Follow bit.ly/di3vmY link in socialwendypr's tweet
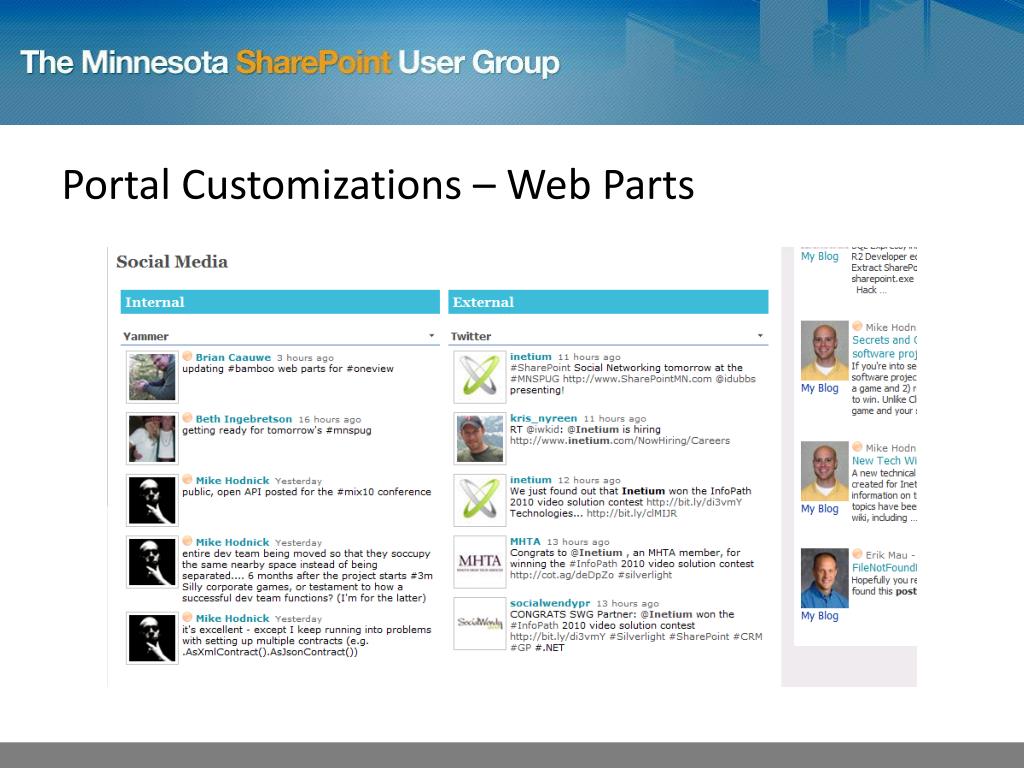1024x768 pixels. tap(558, 636)
